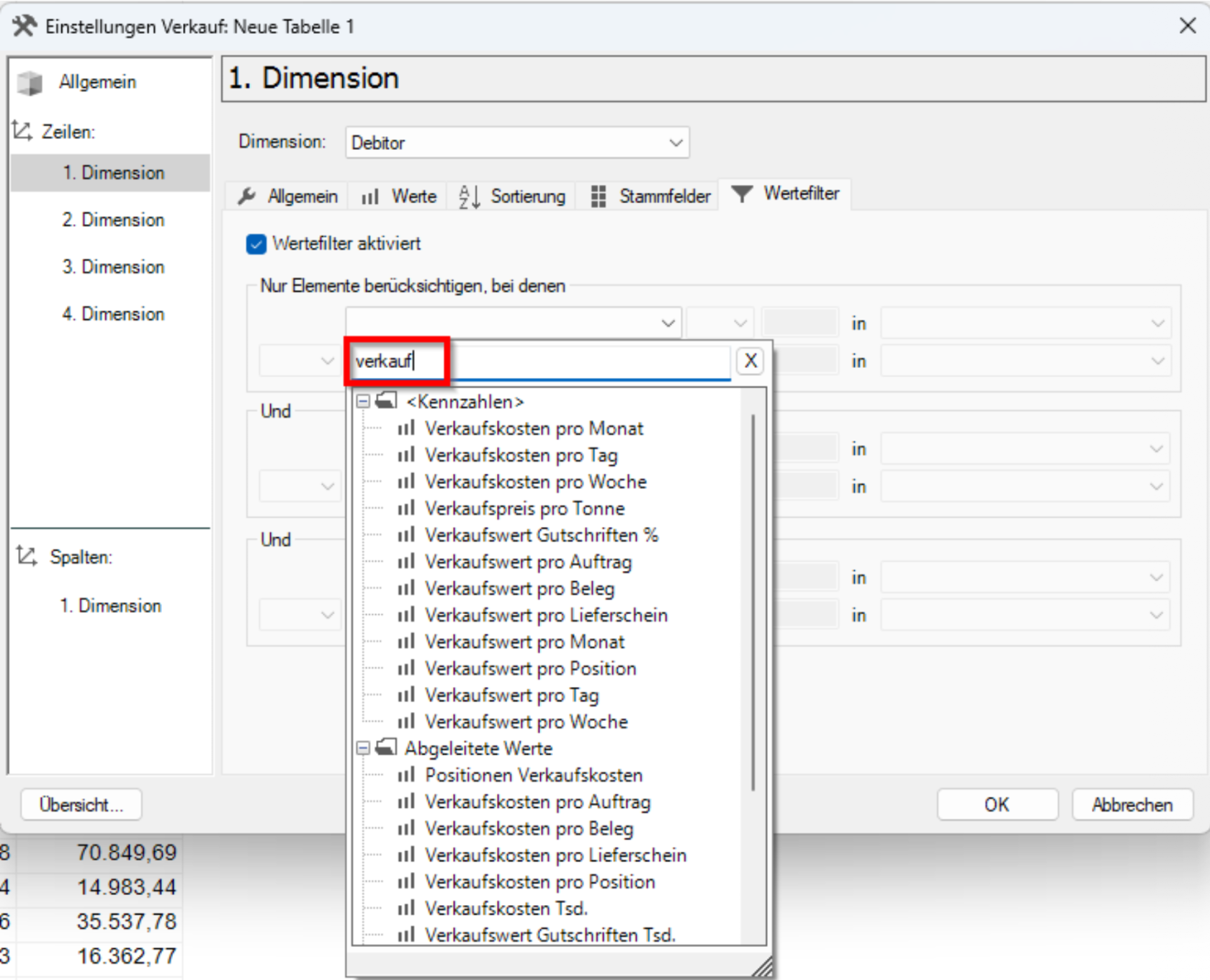Select 2. Dimension under Zeilen
Screen dimensions: 1210x980
point(113,220)
